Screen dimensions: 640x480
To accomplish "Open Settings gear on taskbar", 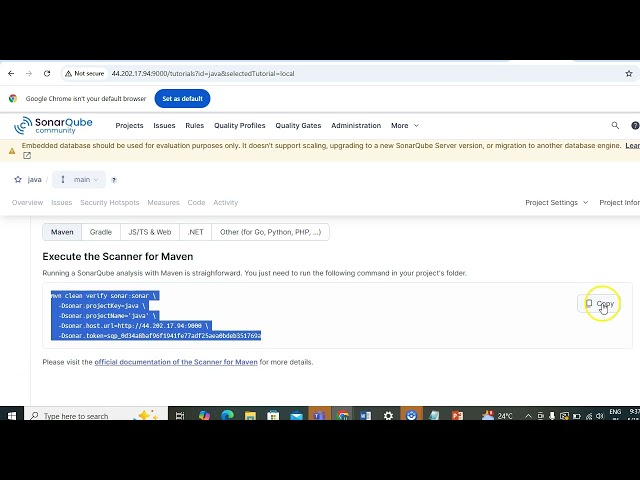I will coord(388,415).
